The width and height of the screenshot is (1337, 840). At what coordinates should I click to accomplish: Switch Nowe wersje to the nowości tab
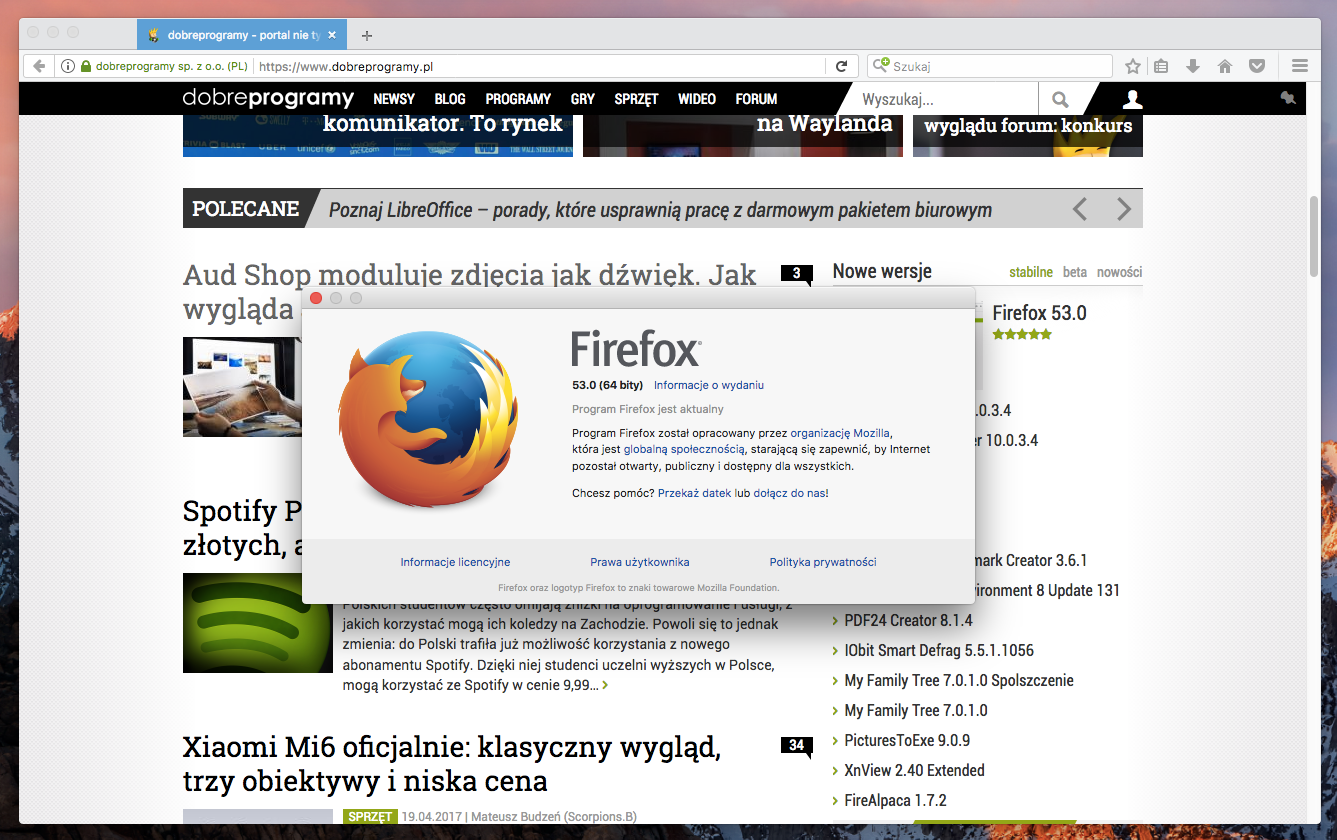pyautogui.click(x=1119, y=272)
